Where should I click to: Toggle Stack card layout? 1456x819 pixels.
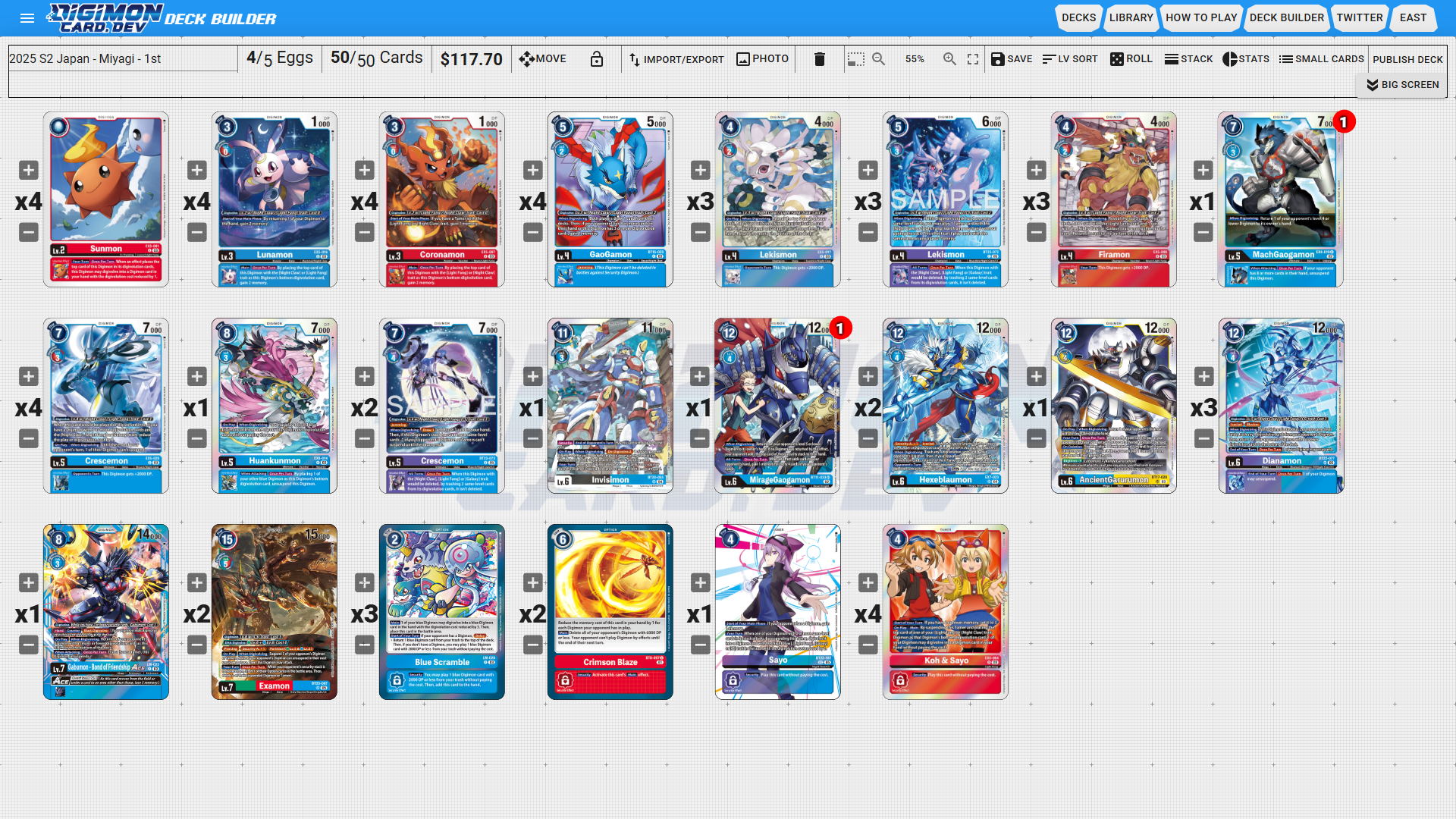(1188, 59)
